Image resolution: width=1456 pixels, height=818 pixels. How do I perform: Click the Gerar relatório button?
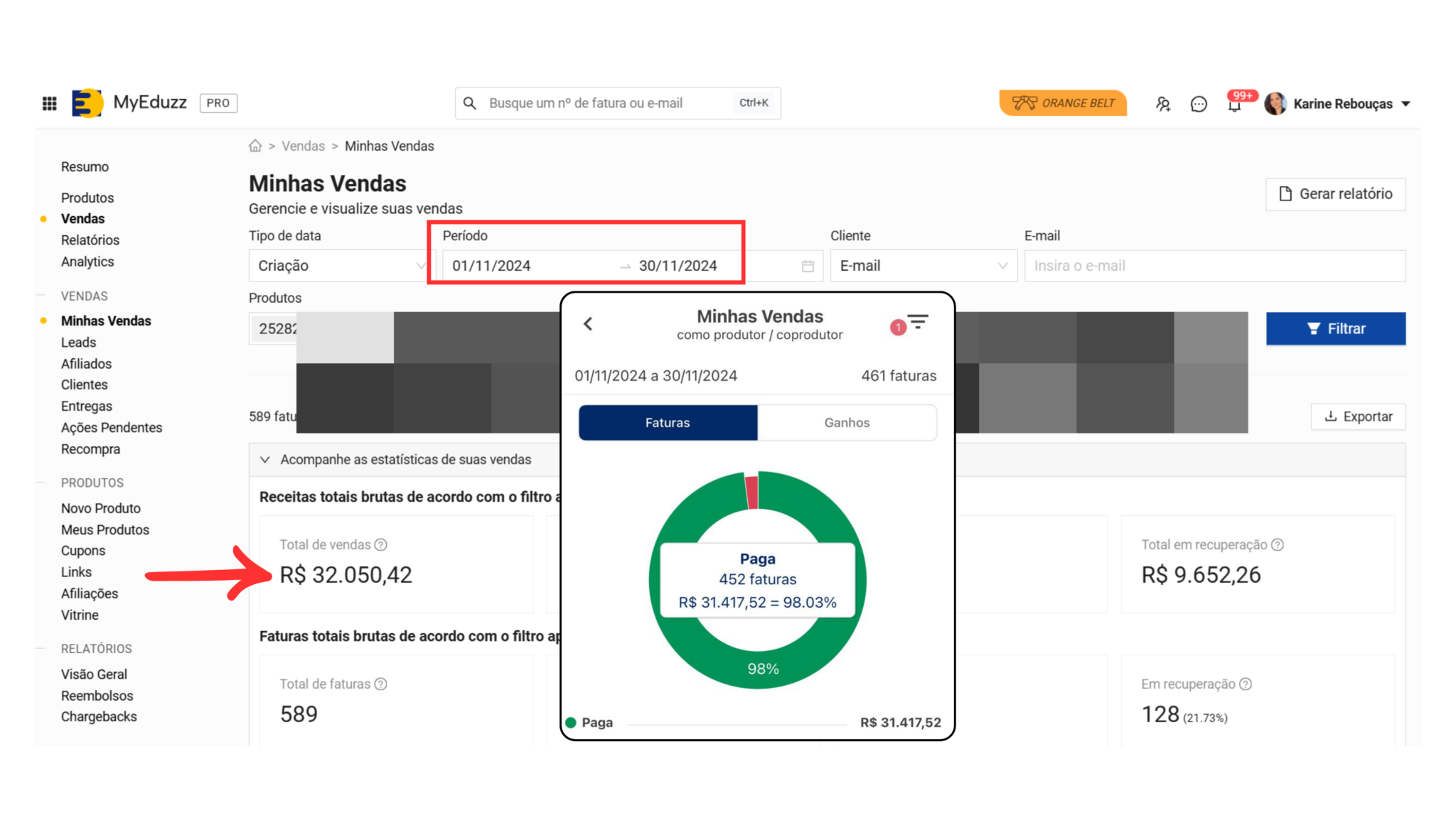coord(1335,194)
